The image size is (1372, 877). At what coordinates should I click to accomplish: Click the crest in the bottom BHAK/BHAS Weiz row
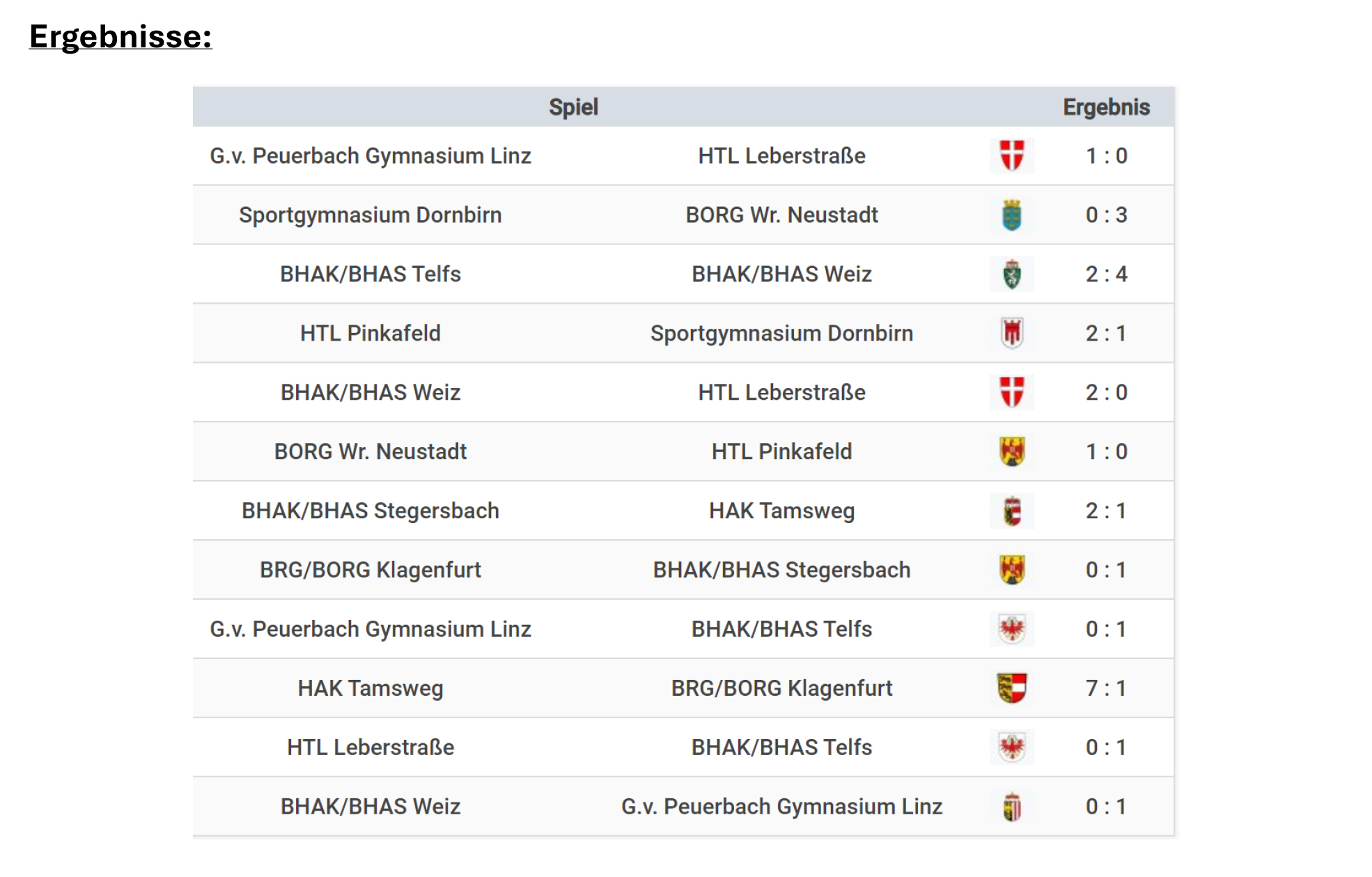pyautogui.click(x=1011, y=807)
